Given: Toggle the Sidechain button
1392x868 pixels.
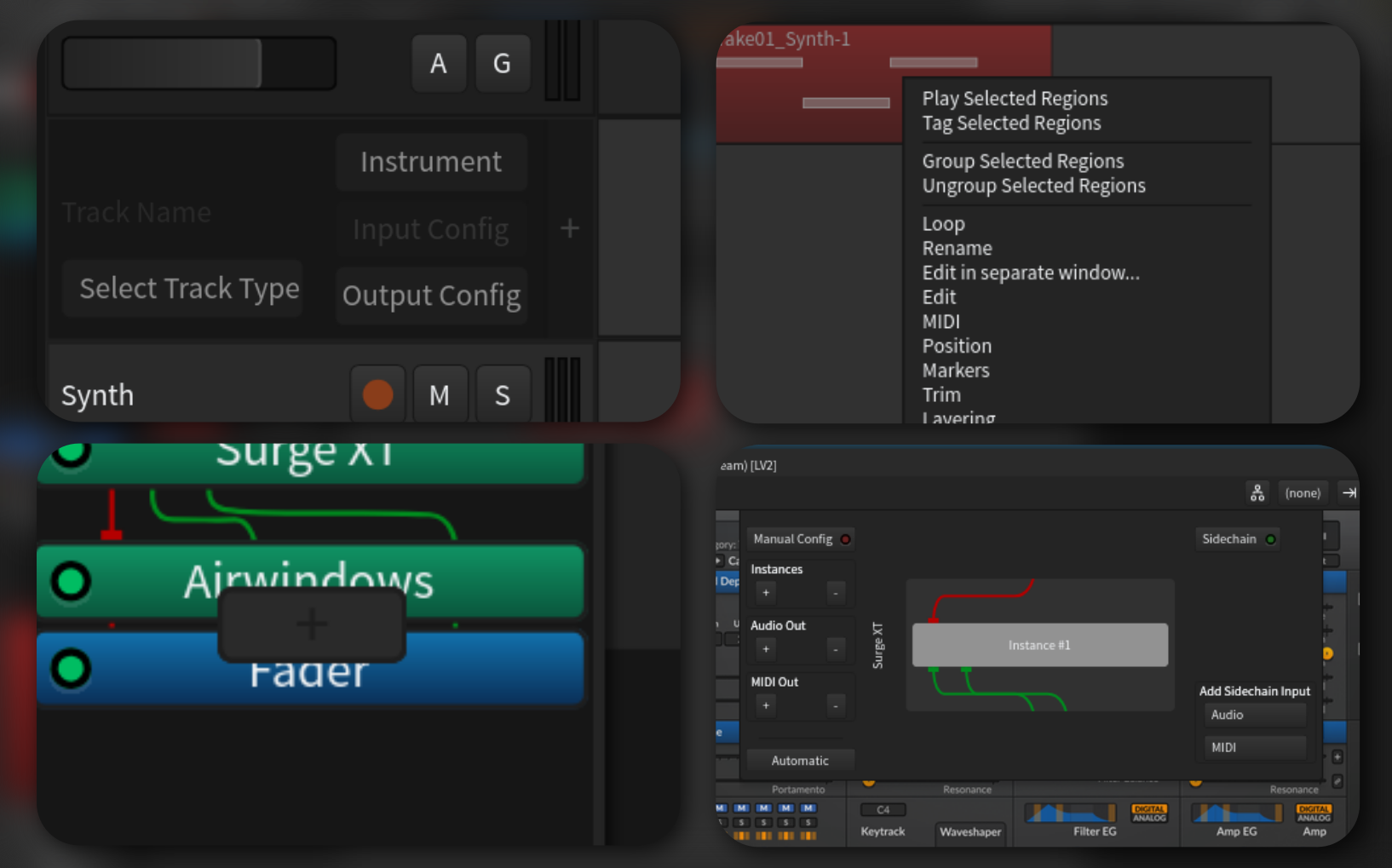Looking at the screenshot, I should point(1238,539).
